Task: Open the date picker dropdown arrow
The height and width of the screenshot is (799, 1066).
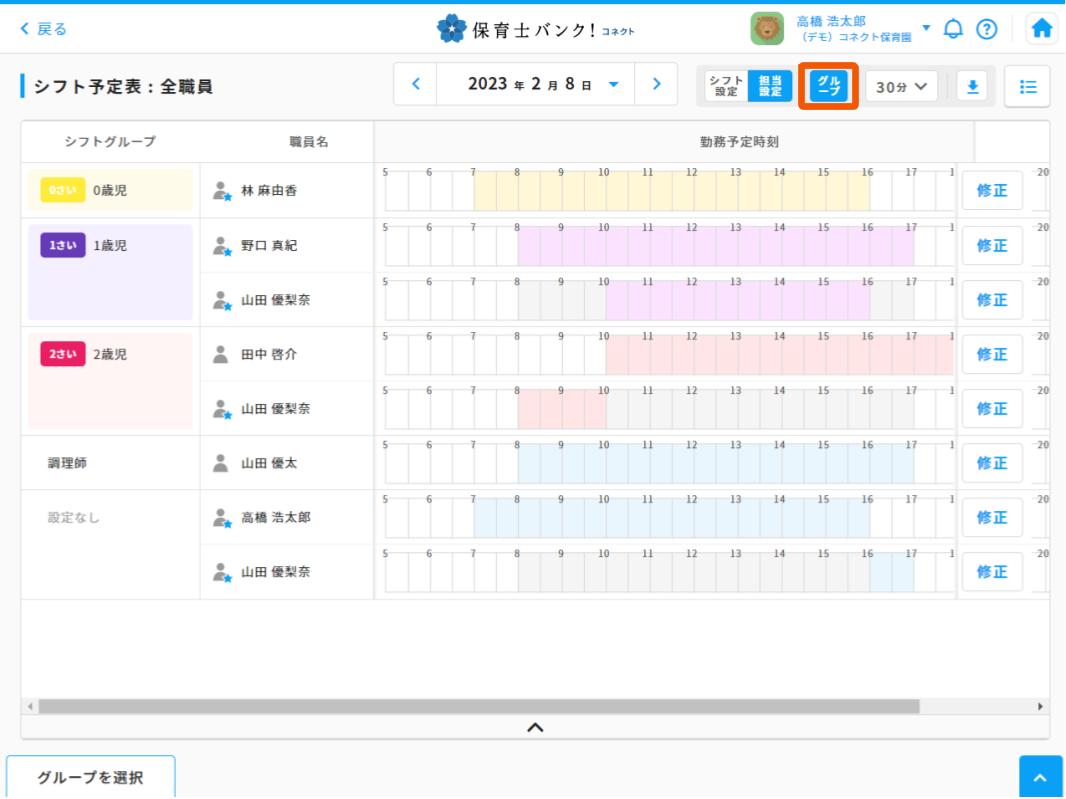Action: [x=614, y=85]
